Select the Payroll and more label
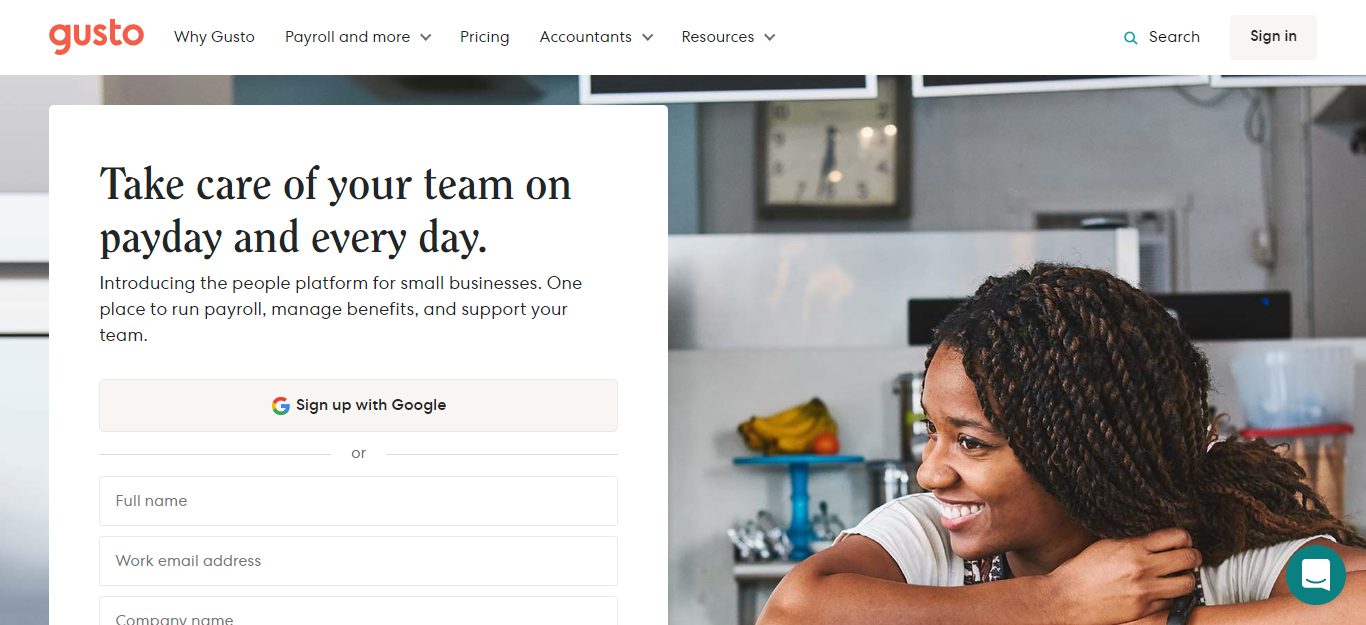1366x625 pixels. coord(347,37)
